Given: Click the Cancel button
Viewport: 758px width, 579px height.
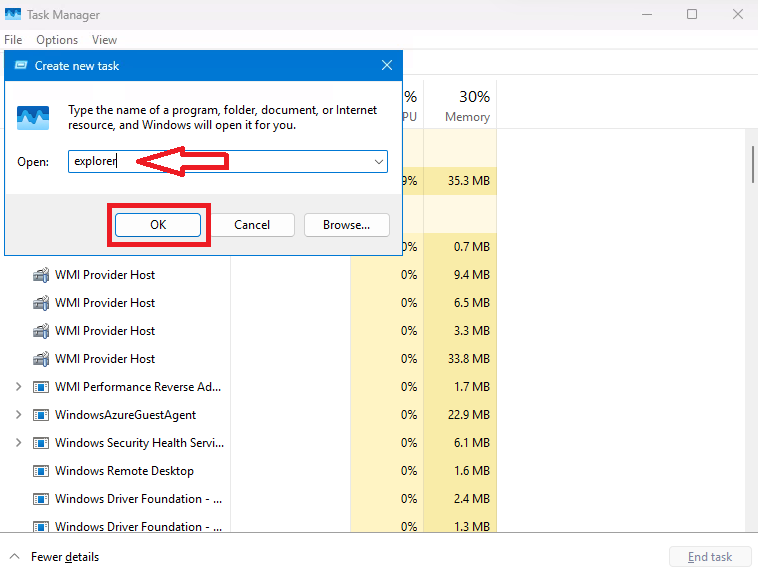Looking at the screenshot, I should 252,225.
